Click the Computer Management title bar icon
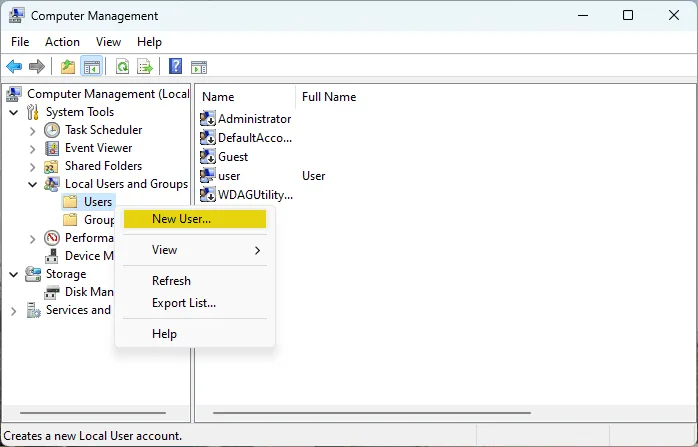Viewport: 698px width, 447px height. 16,15
